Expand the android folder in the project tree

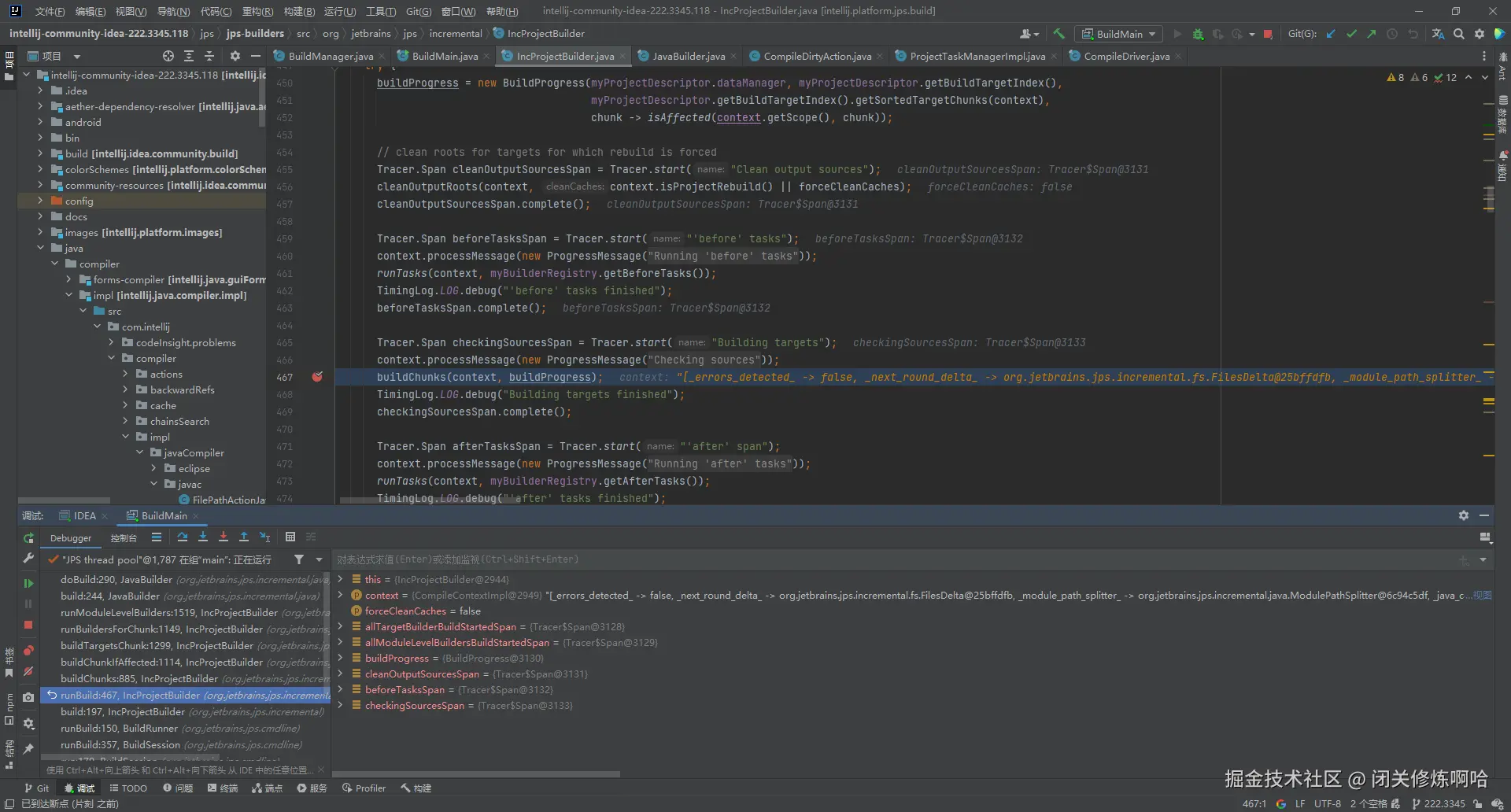coord(41,122)
